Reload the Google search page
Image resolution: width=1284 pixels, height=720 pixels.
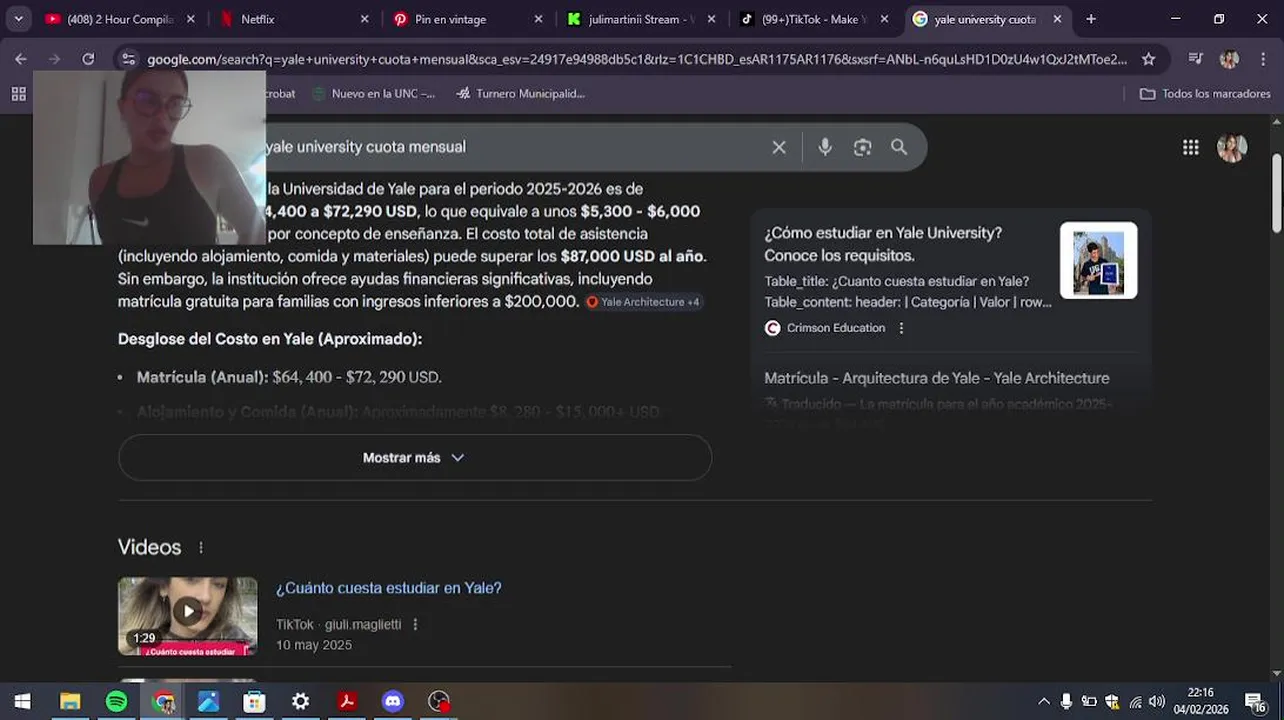click(88, 59)
